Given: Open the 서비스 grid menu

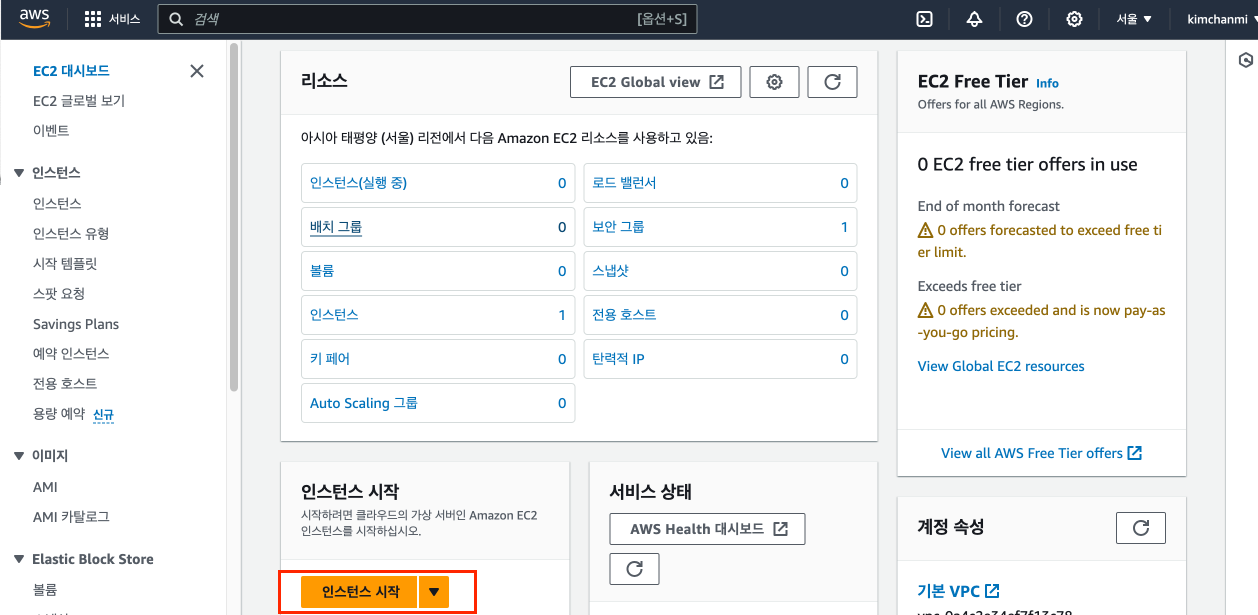Looking at the screenshot, I should point(112,19).
